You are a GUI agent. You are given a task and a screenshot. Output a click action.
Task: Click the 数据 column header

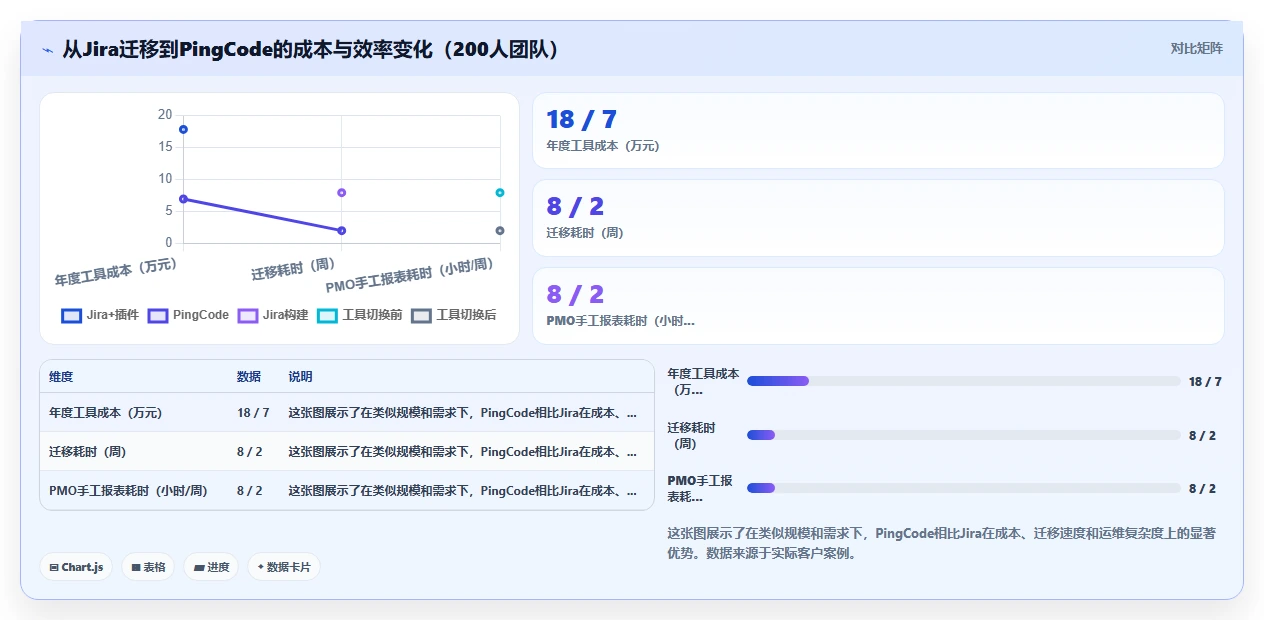(x=249, y=377)
